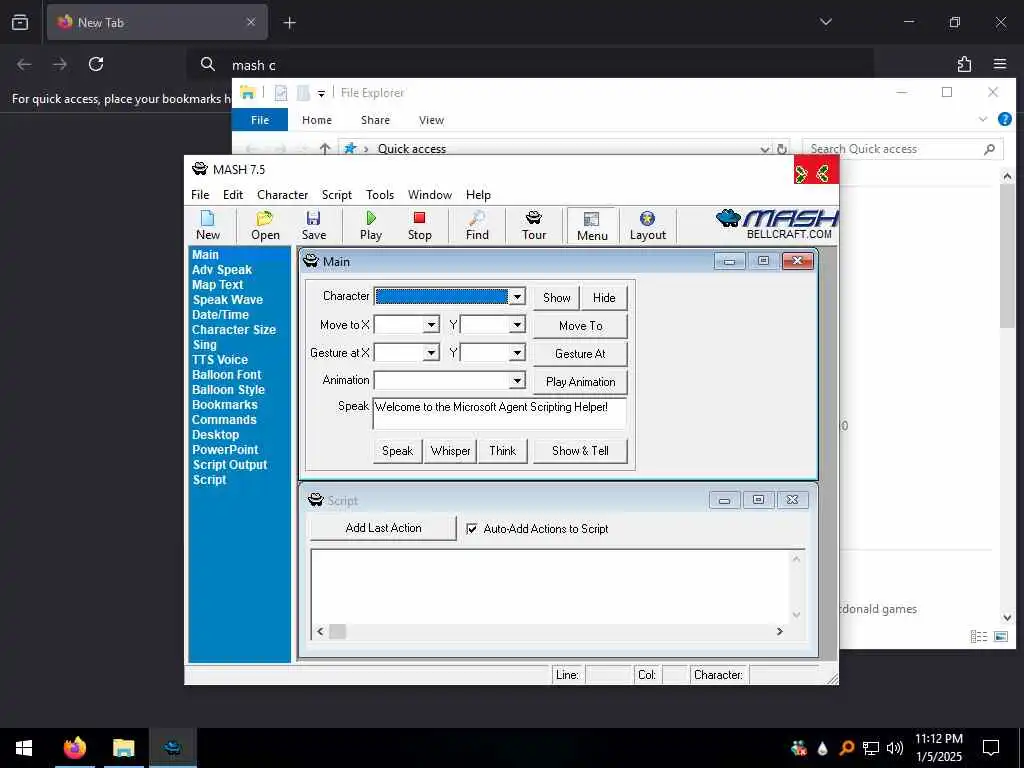Open the MASH Help menu
The height and width of the screenshot is (768, 1024).
click(478, 195)
